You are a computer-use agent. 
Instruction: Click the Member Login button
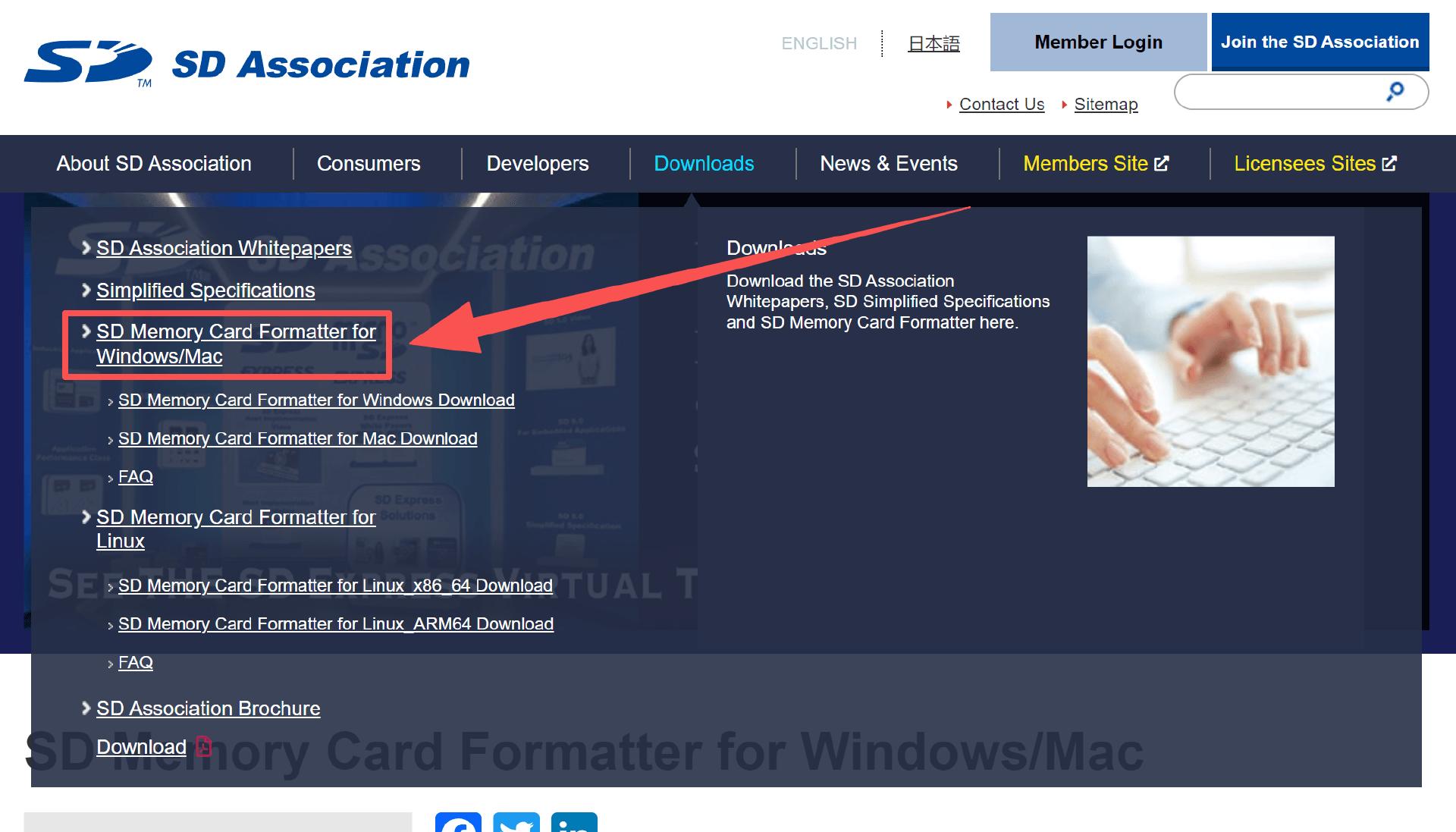pos(1098,42)
